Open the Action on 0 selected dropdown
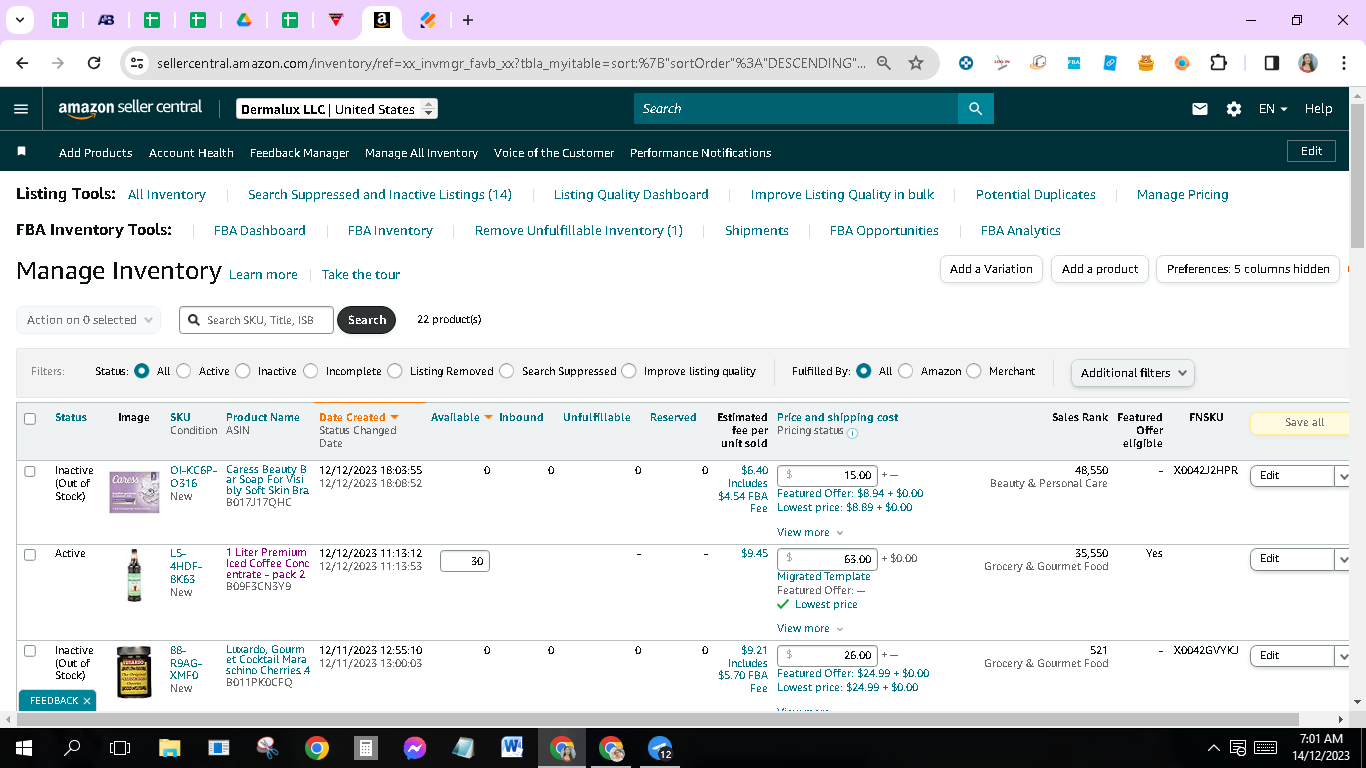Viewport: 1366px width, 768px height. (x=88, y=320)
